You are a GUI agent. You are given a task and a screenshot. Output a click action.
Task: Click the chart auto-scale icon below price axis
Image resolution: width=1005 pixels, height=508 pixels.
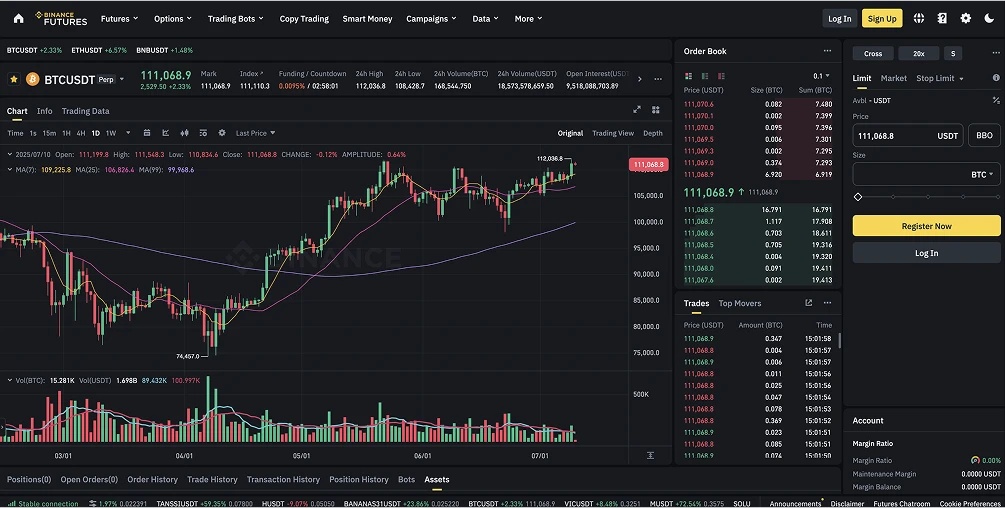point(650,455)
